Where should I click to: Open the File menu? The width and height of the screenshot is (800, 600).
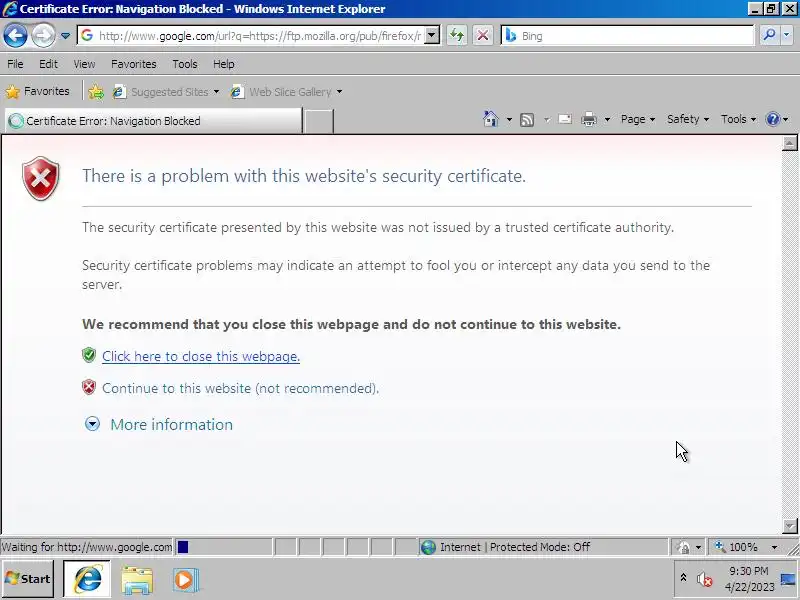(15, 64)
